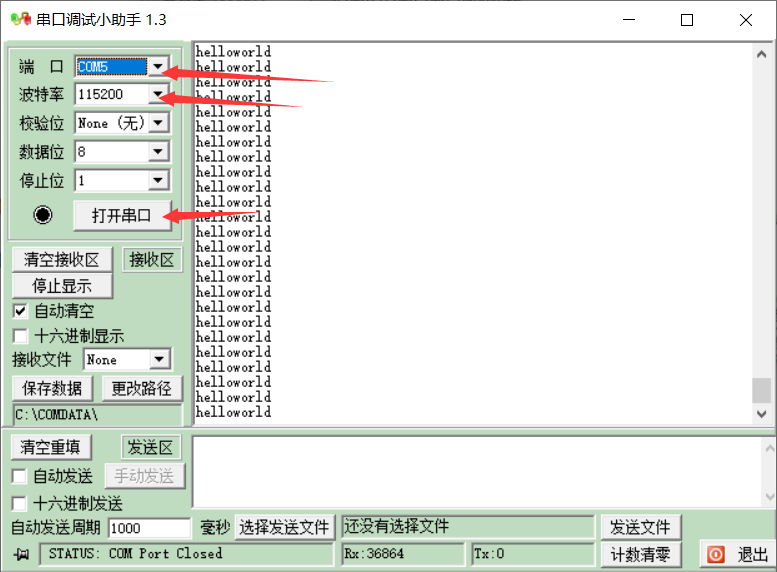Maximize the 串口调试小助手 window
This screenshot has height=572, width=777.
click(x=687, y=20)
